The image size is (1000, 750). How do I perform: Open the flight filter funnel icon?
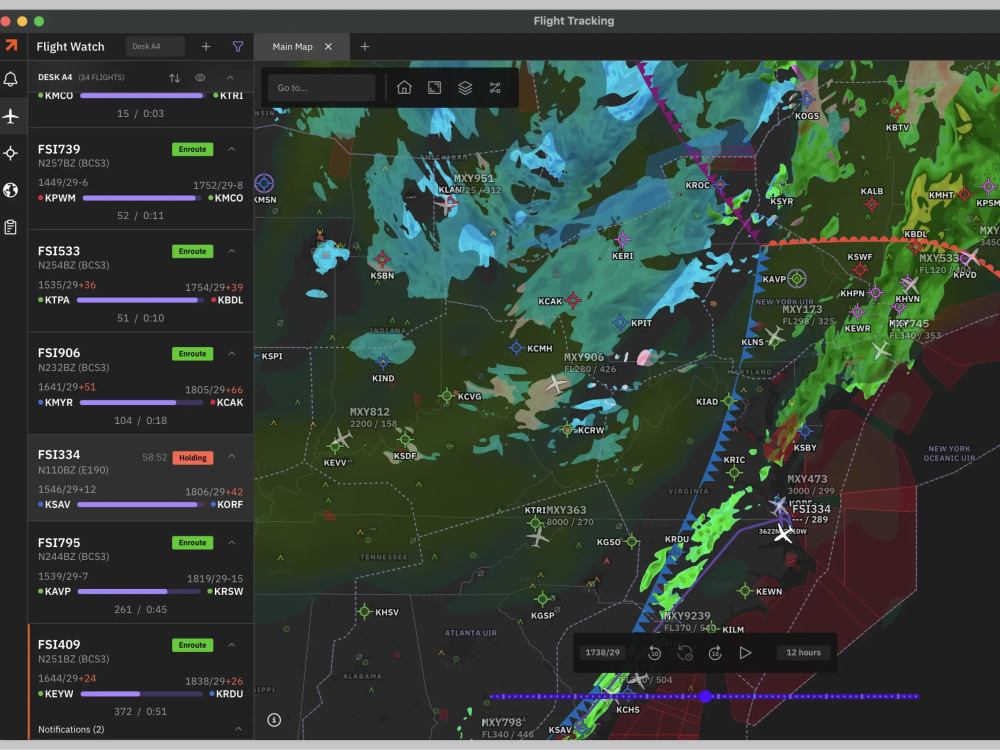[238, 47]
